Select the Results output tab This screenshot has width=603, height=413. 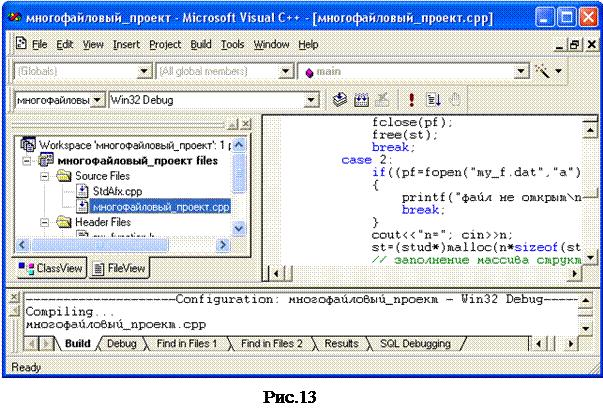(x=341, y=343)
